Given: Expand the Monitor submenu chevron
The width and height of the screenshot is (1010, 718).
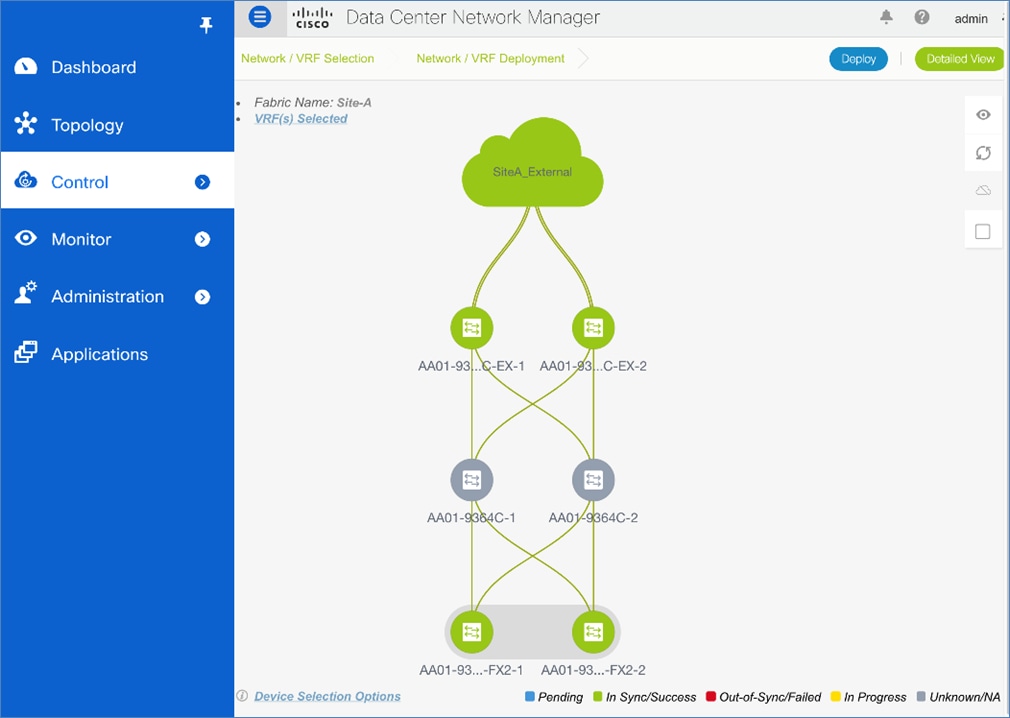Looking at the screenshot, I should pyautogui.click(x=202, y=240).
